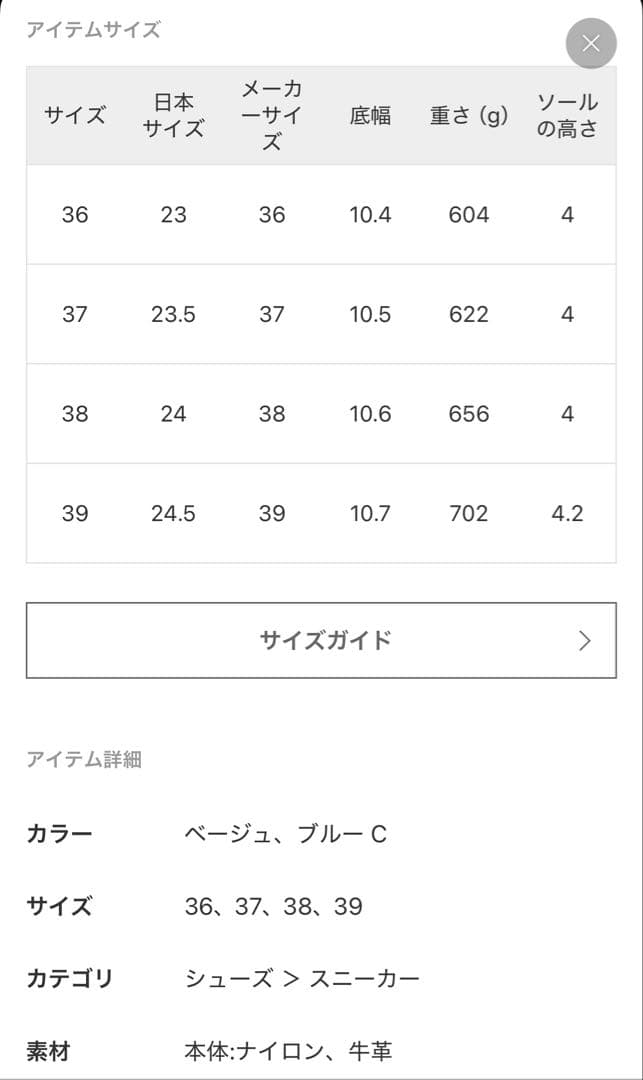Click the weight value 604
This screenshot has width=643, height=1080.
pyautogui.click(x=469, y=214)
